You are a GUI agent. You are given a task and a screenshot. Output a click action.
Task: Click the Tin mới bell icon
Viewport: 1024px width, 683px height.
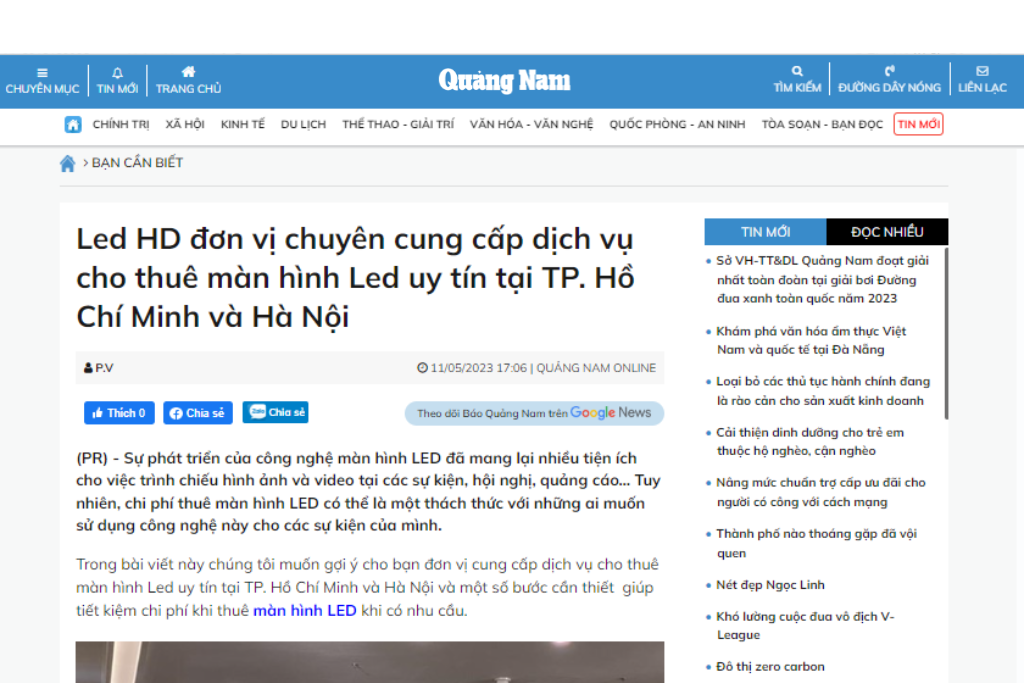[117, 73]
